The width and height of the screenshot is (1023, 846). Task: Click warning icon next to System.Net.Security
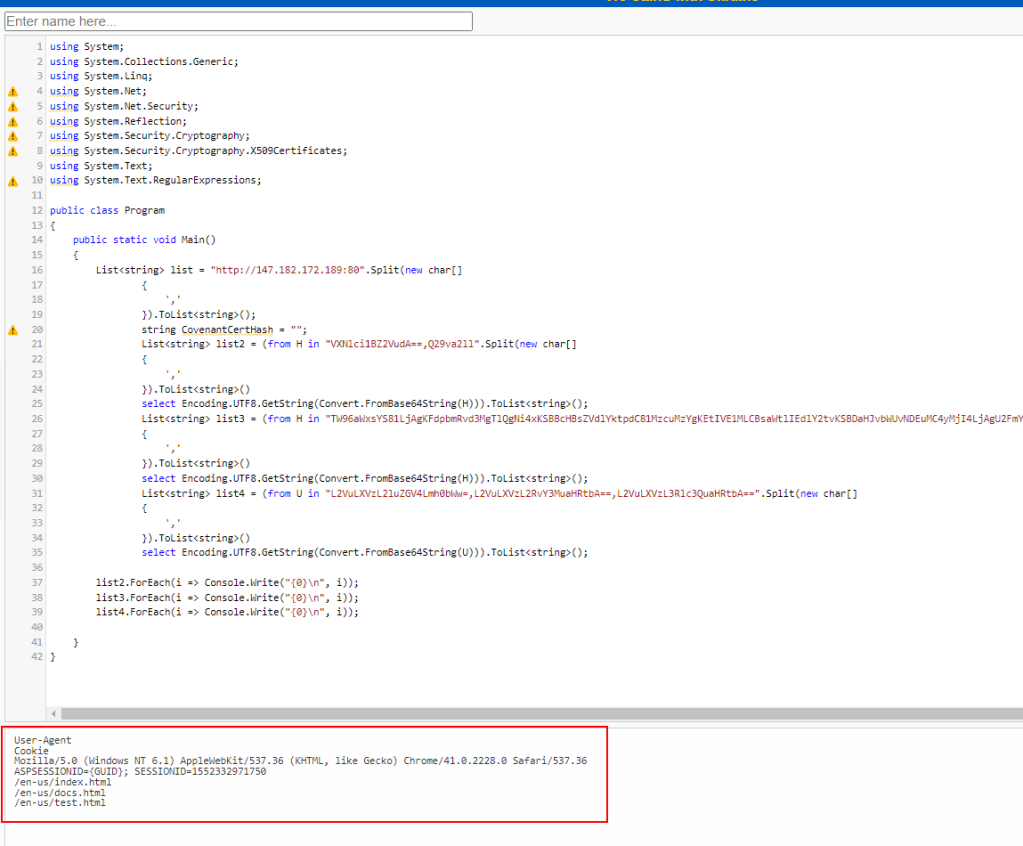point(13,106)
